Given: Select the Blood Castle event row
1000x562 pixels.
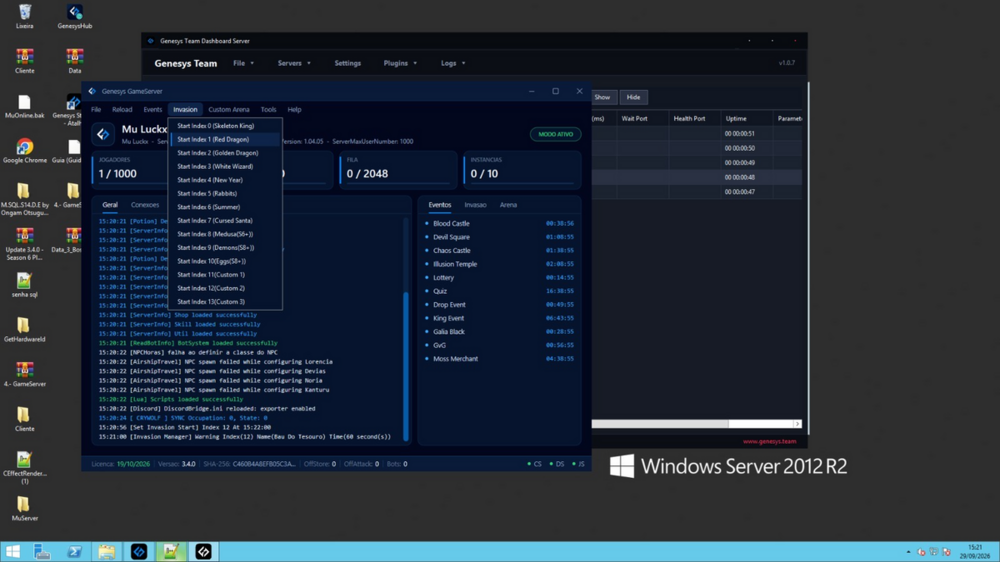Looking at the screenshot, I should pyautogui.click(x=500, y=224).
